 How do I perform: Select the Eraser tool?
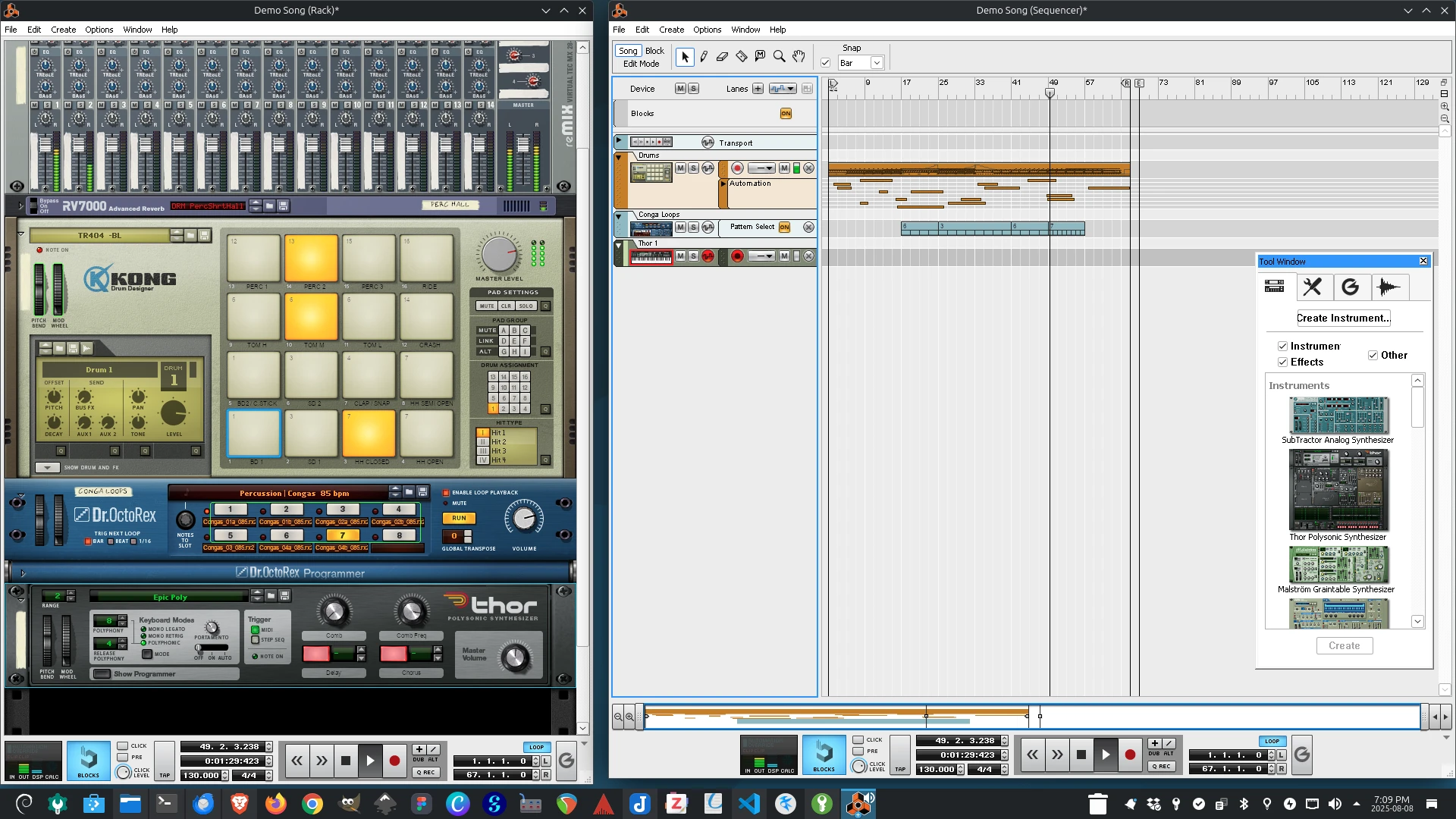[x=722, y=57]
